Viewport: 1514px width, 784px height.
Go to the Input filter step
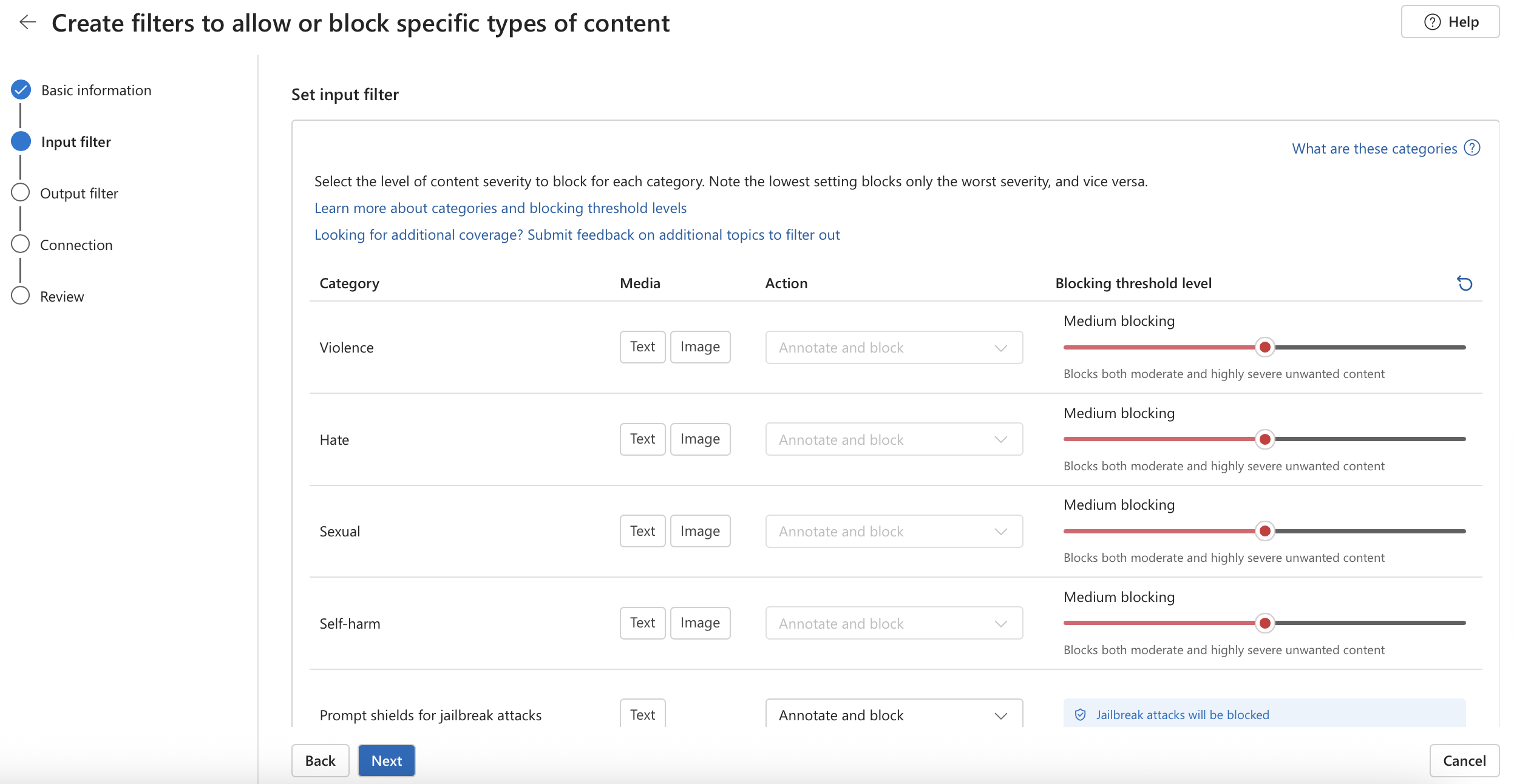[x=76, y=142]
